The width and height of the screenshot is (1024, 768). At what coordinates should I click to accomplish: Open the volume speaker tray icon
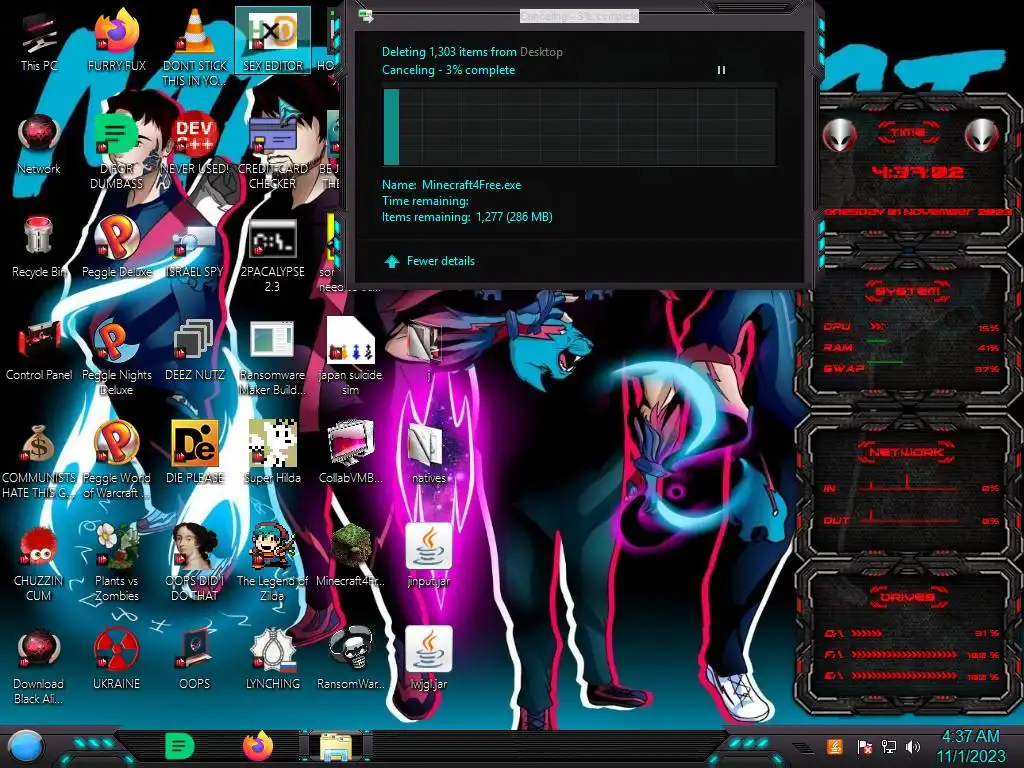[x=913, y=746]
